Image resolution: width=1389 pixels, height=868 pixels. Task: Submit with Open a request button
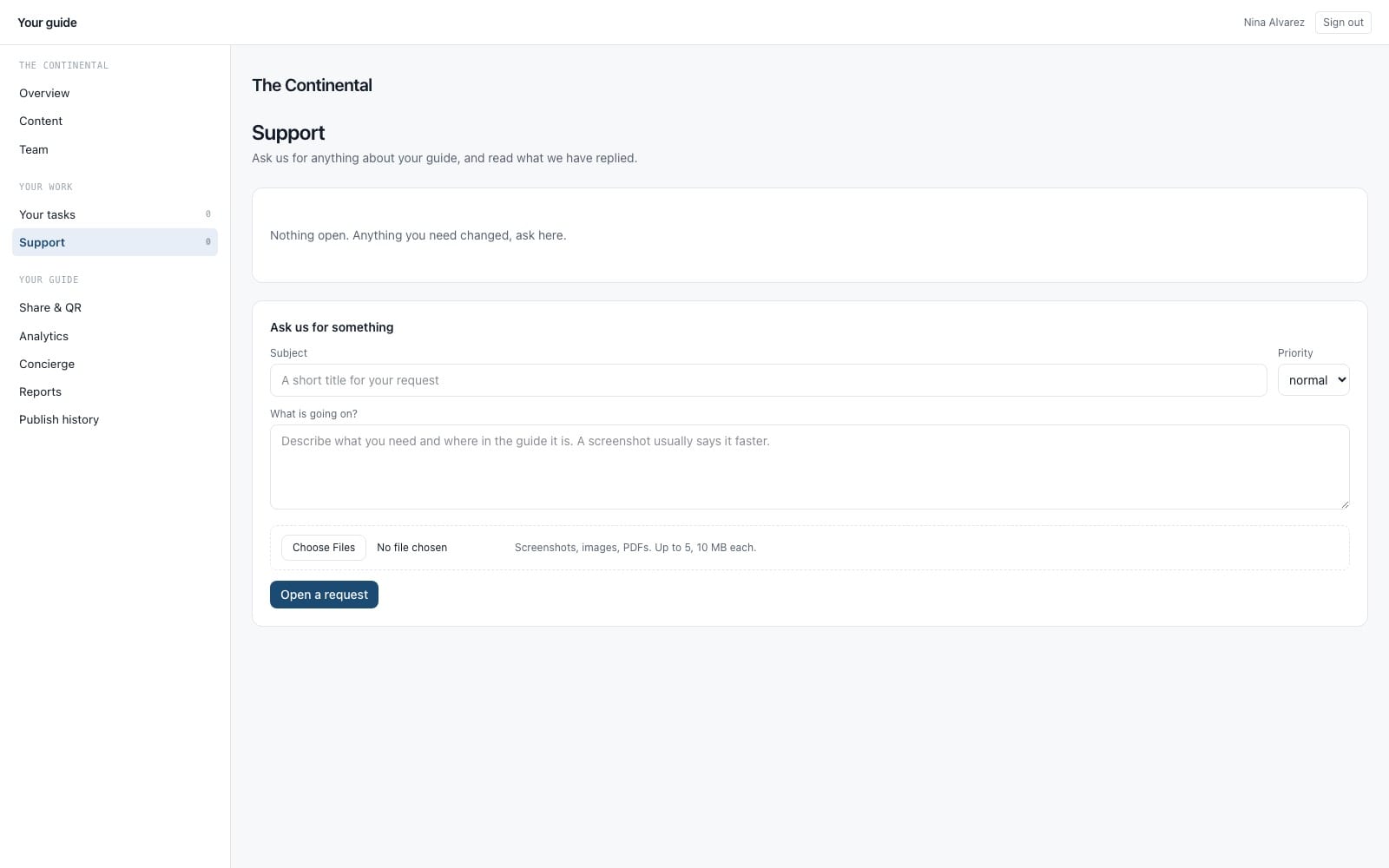[x=324, y=595]
